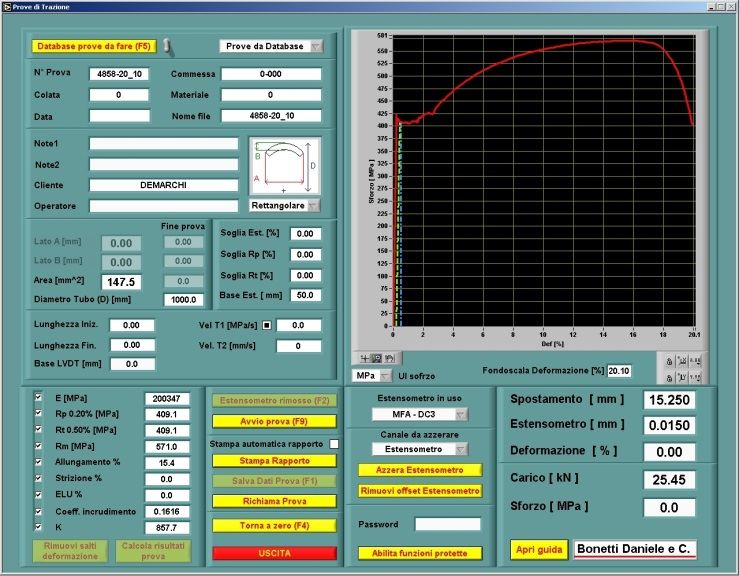This screenshot has width=739, height=576.
Task: Click the Avvio prova (F9) button
Action: coord(274,421)
